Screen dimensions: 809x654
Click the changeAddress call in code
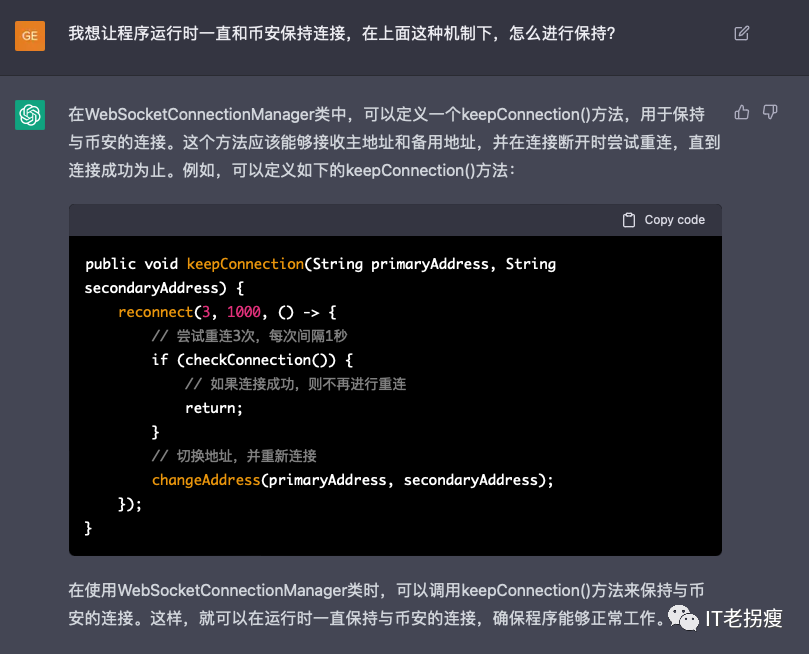206,480
